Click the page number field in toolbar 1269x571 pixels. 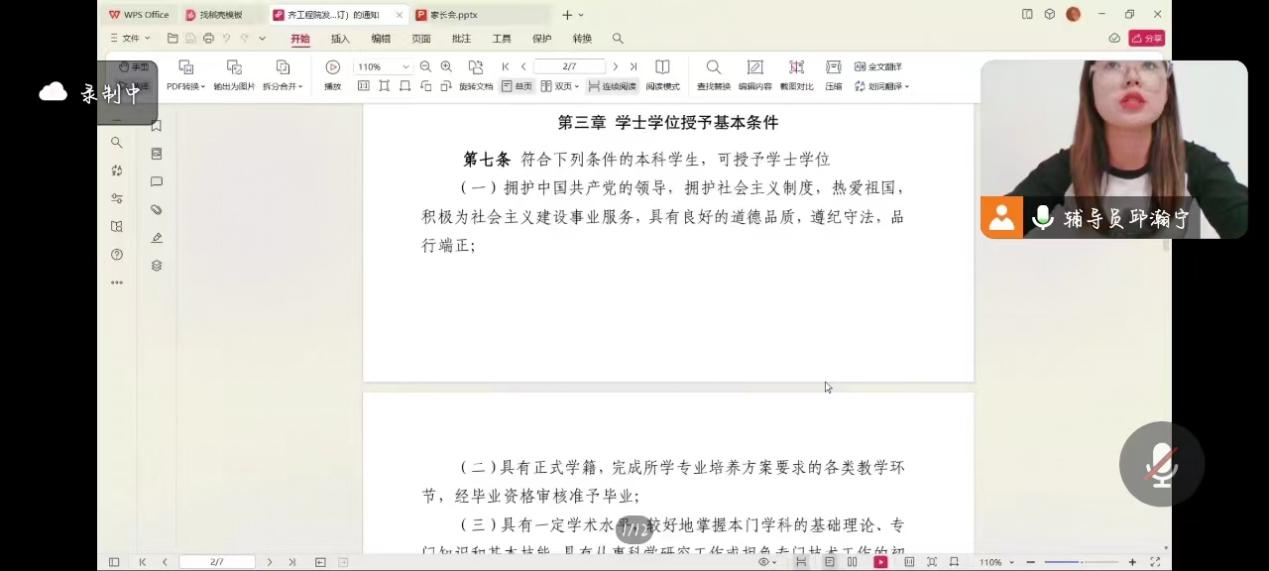pyautogui.click(x=568, y=67)
